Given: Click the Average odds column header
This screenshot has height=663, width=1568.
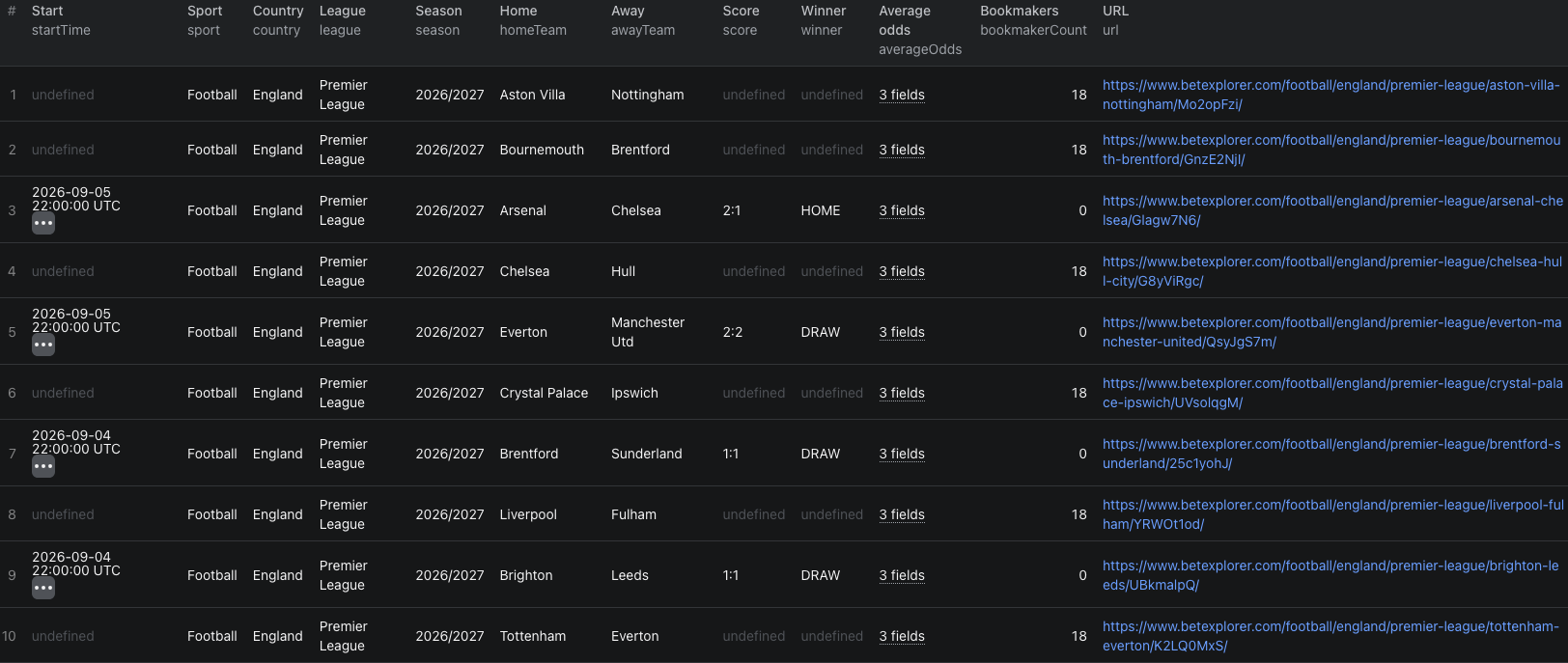Looking at the screenshot, I should coord(905,20).
